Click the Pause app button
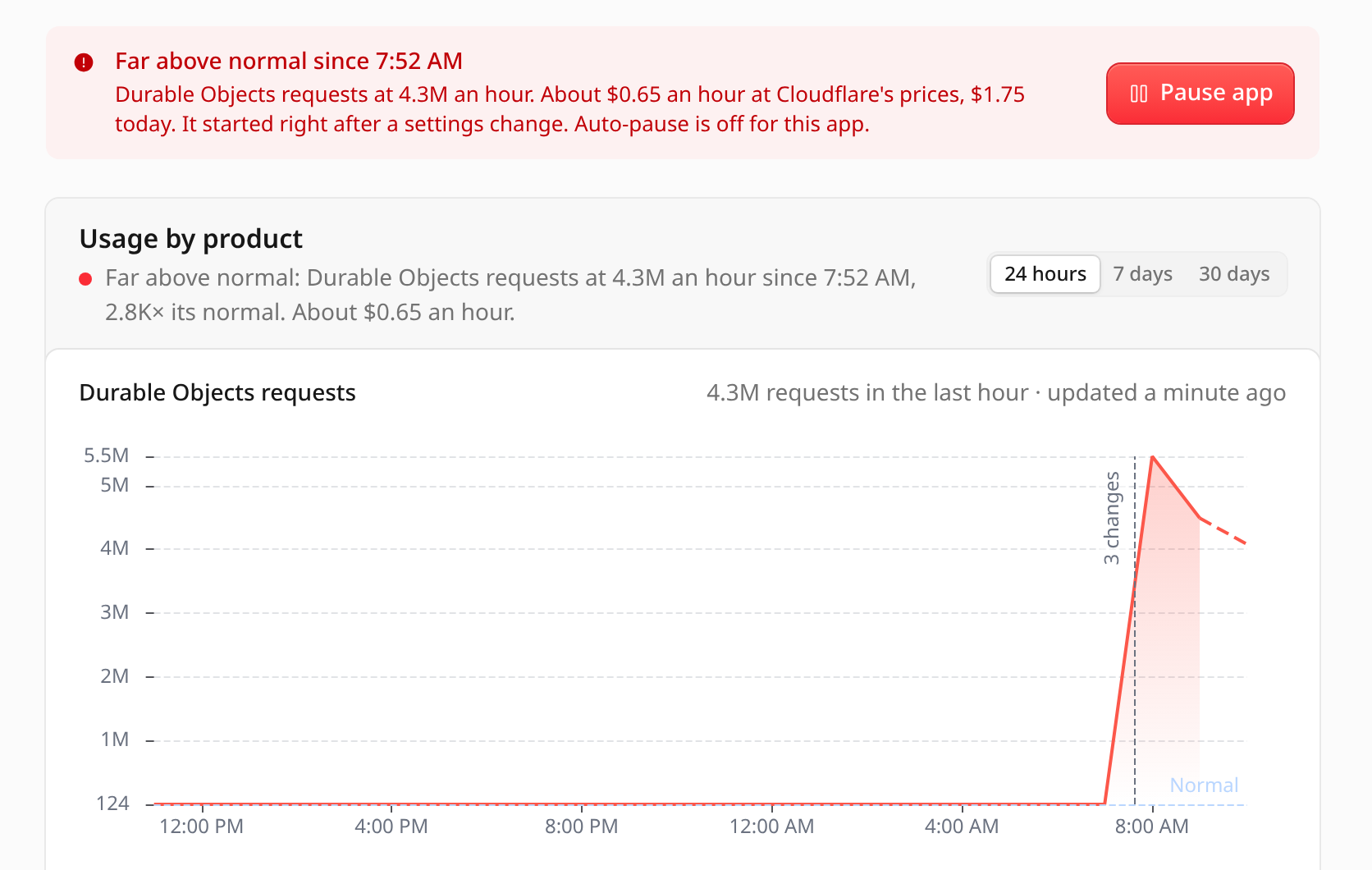 tap(1200, 94)
